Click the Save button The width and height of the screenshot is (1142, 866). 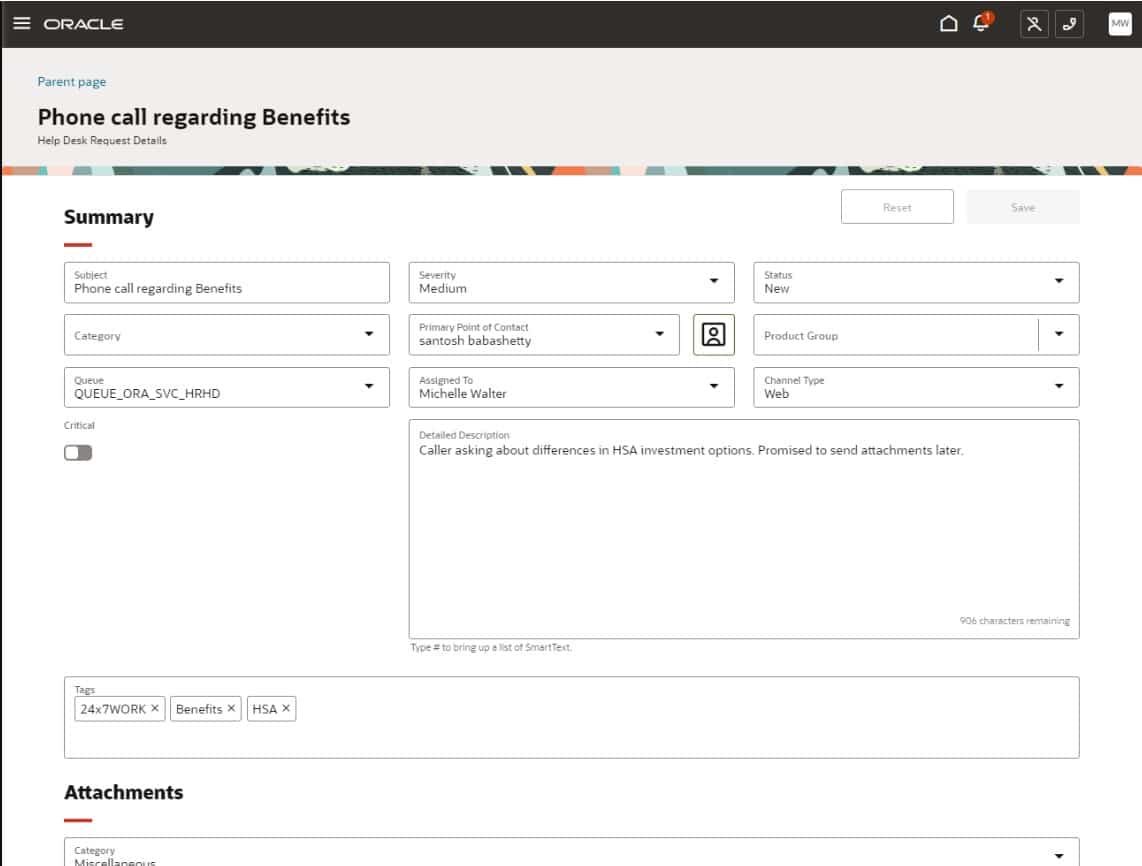pos(1023,207)
